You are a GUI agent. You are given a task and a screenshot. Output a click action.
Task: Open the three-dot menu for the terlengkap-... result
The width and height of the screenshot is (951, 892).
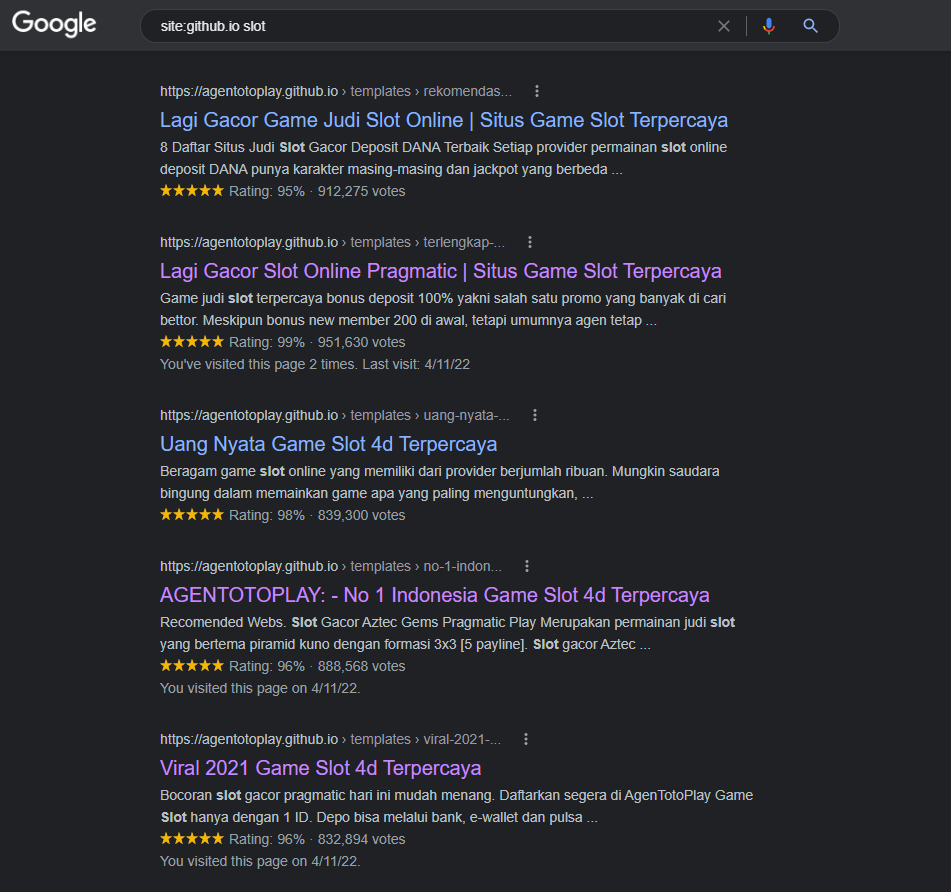click(530, 242)
